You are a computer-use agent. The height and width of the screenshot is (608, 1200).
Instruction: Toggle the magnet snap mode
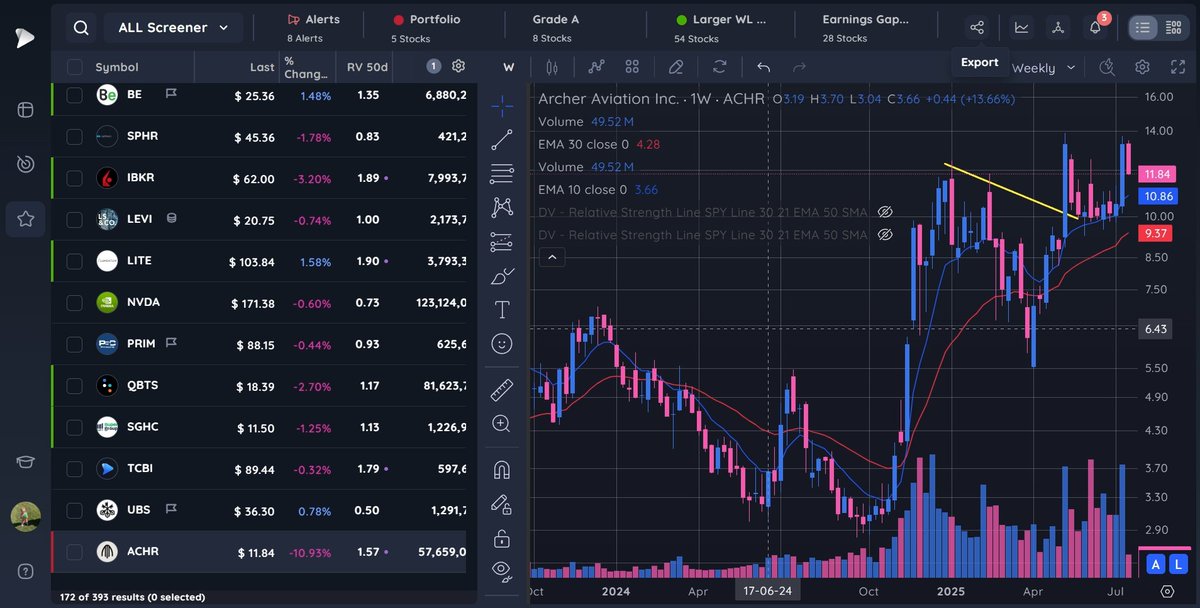point(502,470)
